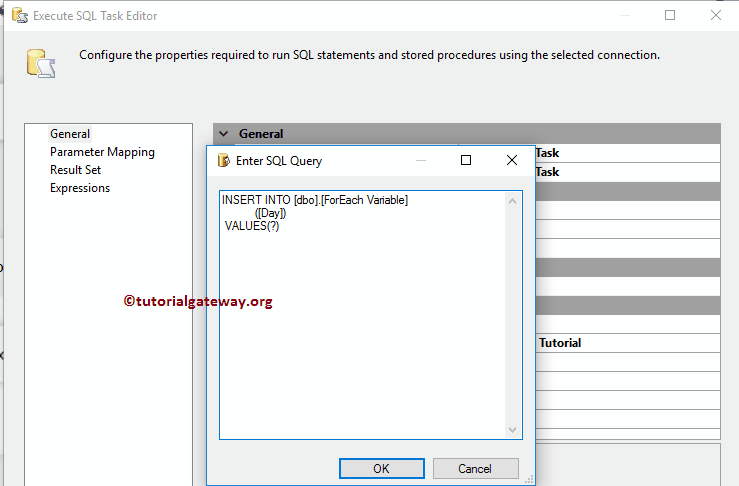The width and height of the screenshot is (739, 486).
Task: Open the General page in the left list
Action: coord(70,134)
